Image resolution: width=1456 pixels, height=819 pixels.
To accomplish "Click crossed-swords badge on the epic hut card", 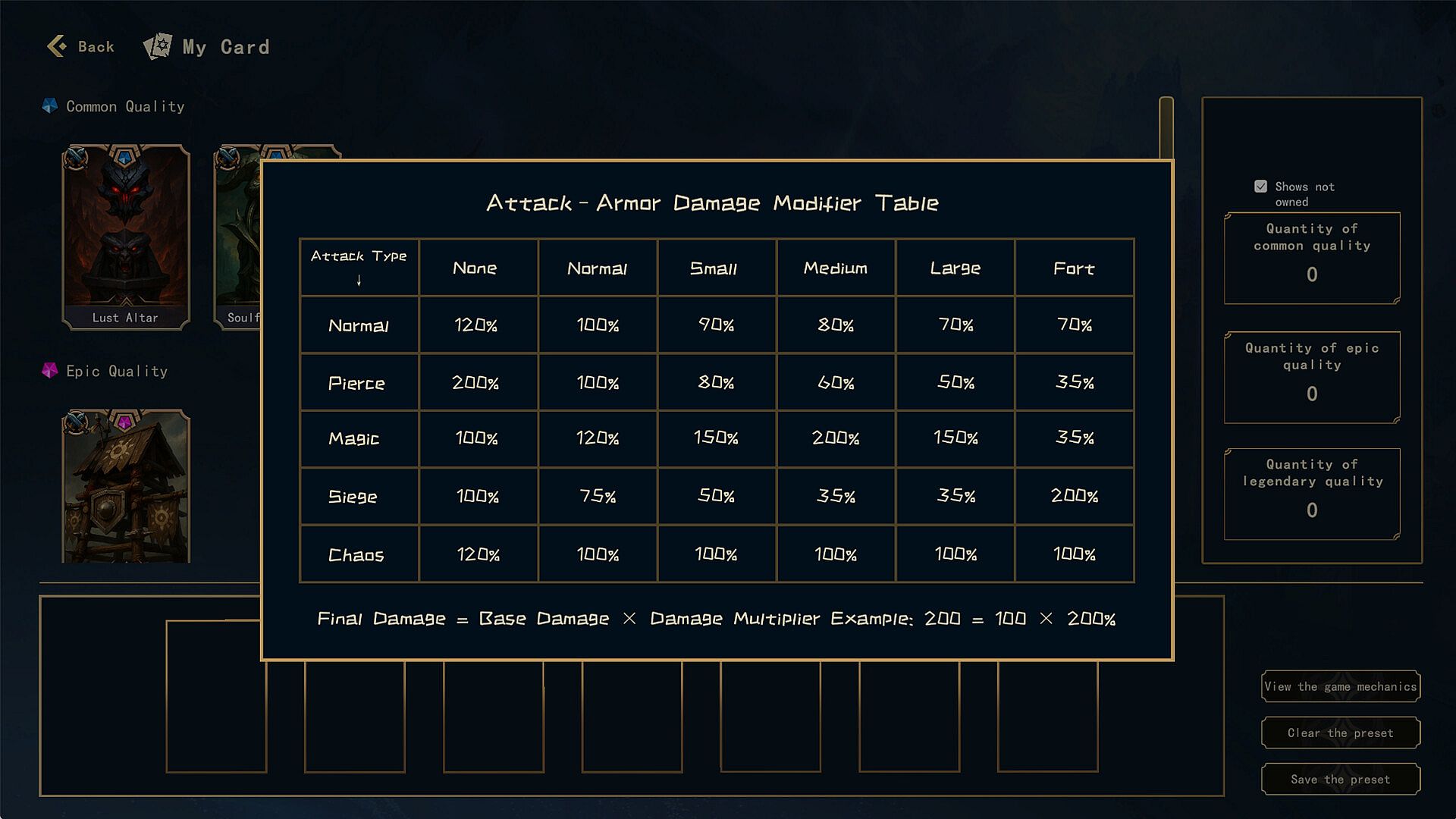I will click(76, 422).
